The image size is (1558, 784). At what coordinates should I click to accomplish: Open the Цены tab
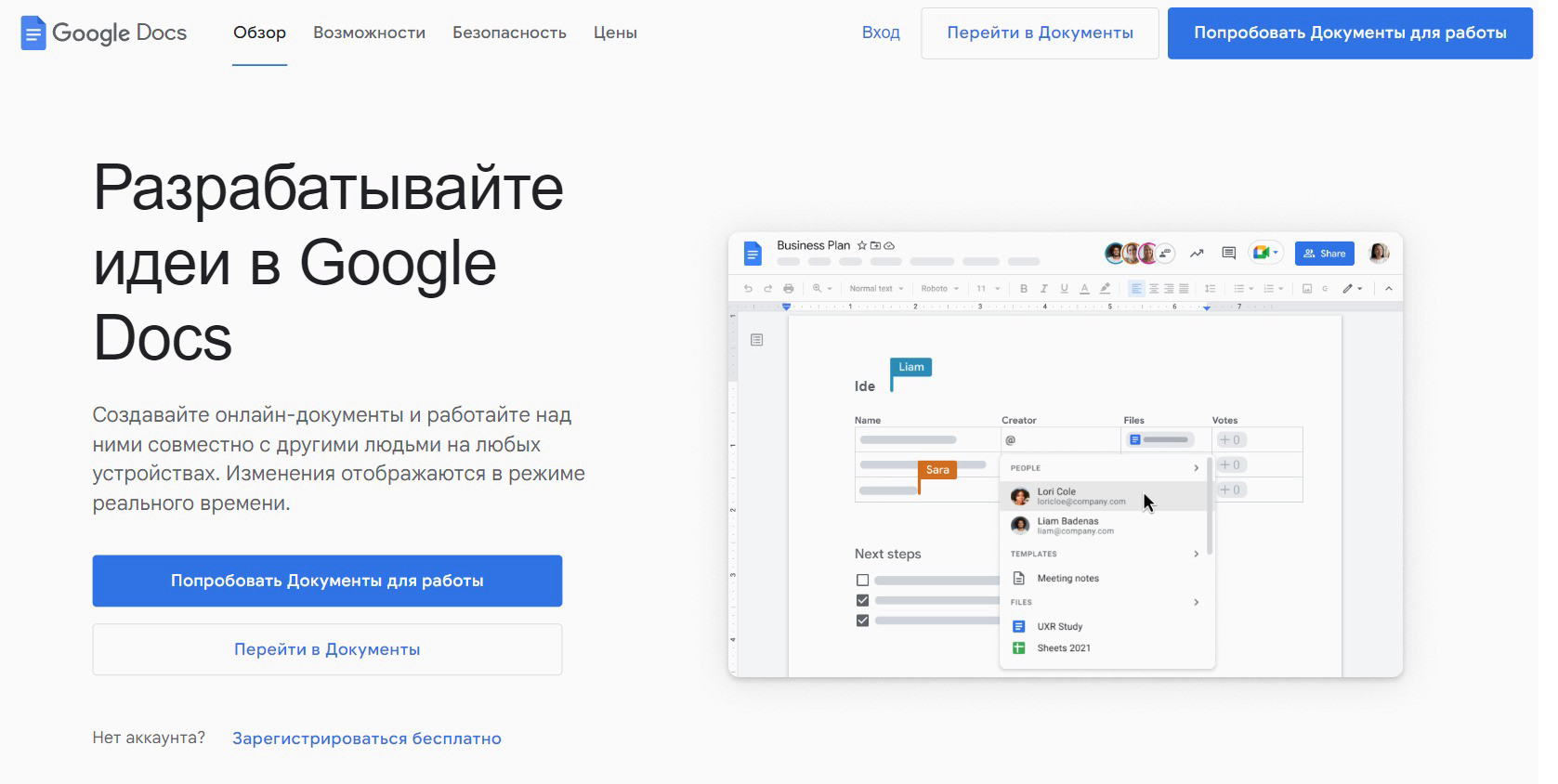[615, 33]
